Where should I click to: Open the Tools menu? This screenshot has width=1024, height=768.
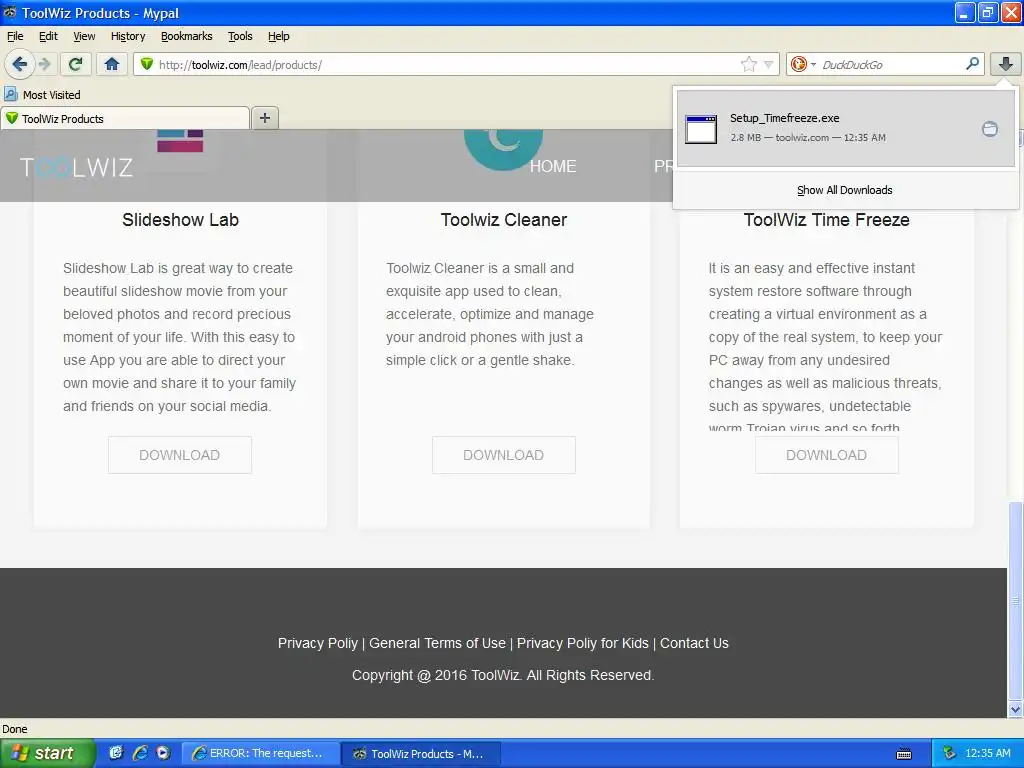240,36
